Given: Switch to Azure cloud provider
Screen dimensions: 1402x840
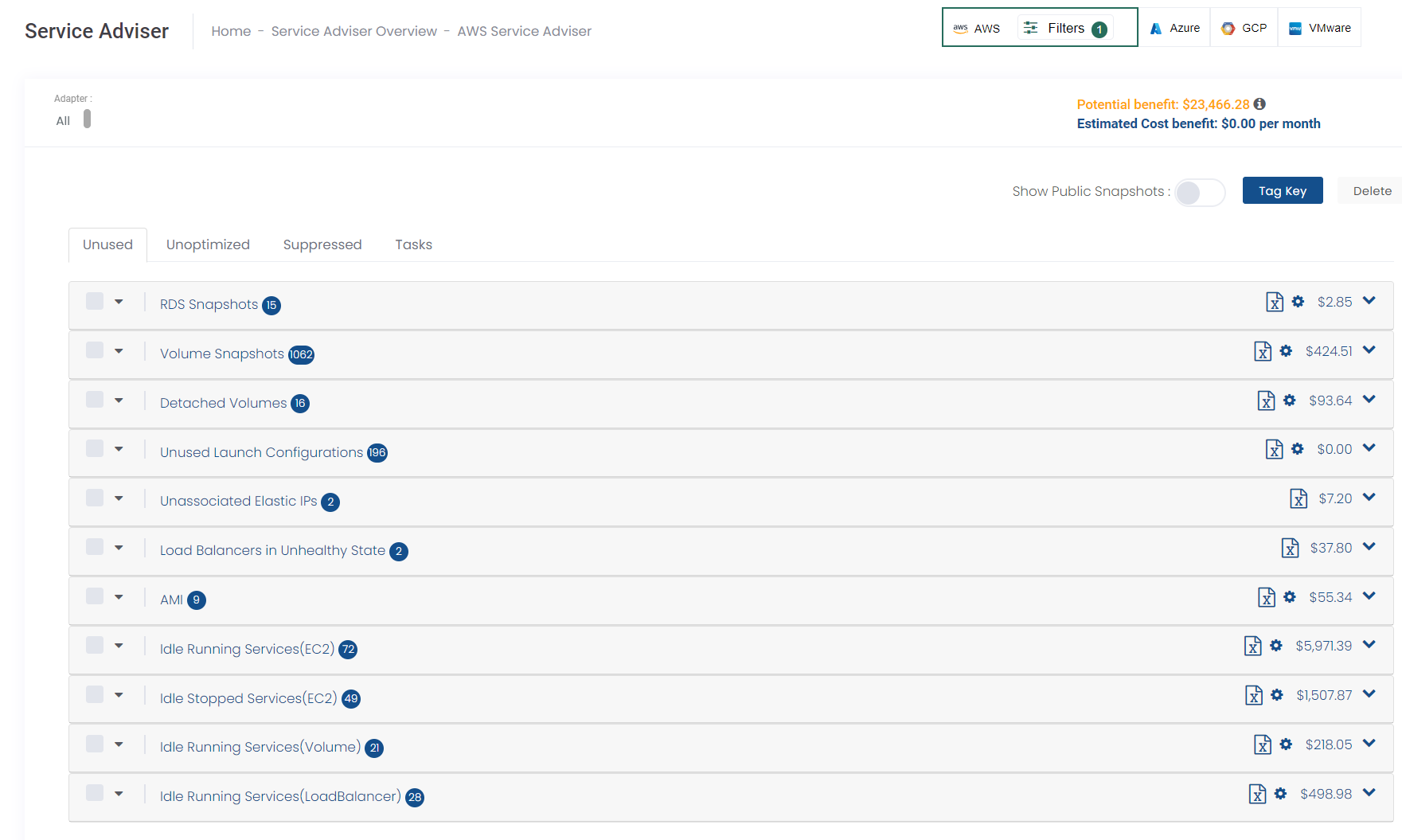Looking at the screenshot, I should 1174,28.
